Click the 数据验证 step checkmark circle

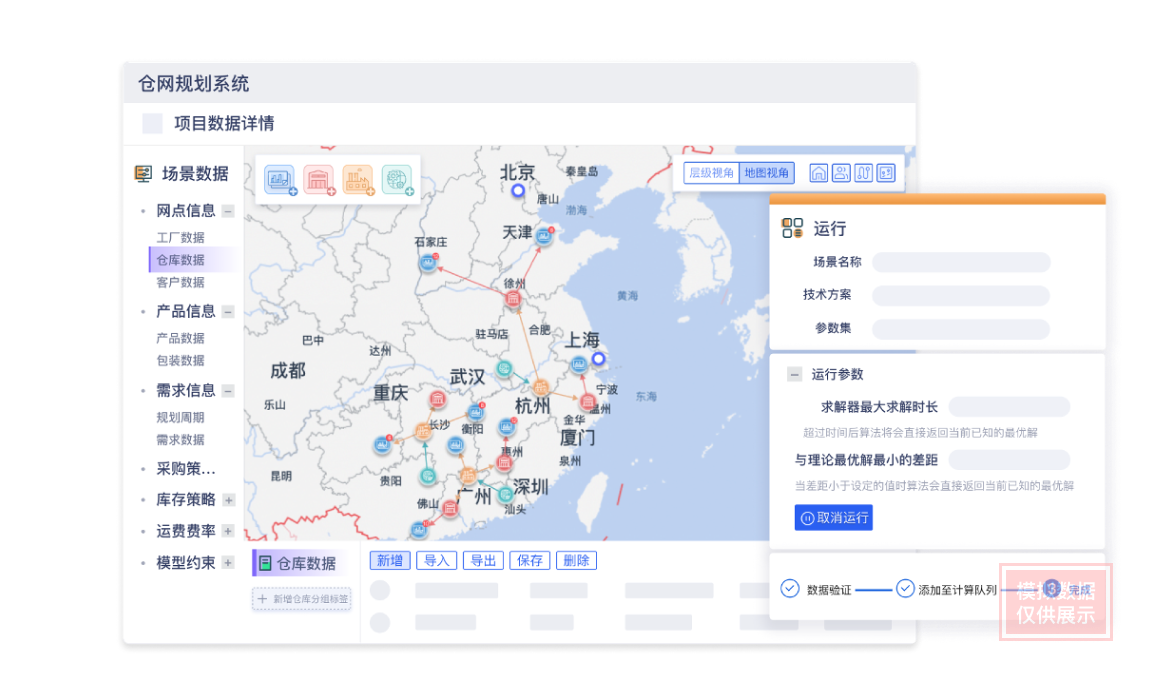789,589
